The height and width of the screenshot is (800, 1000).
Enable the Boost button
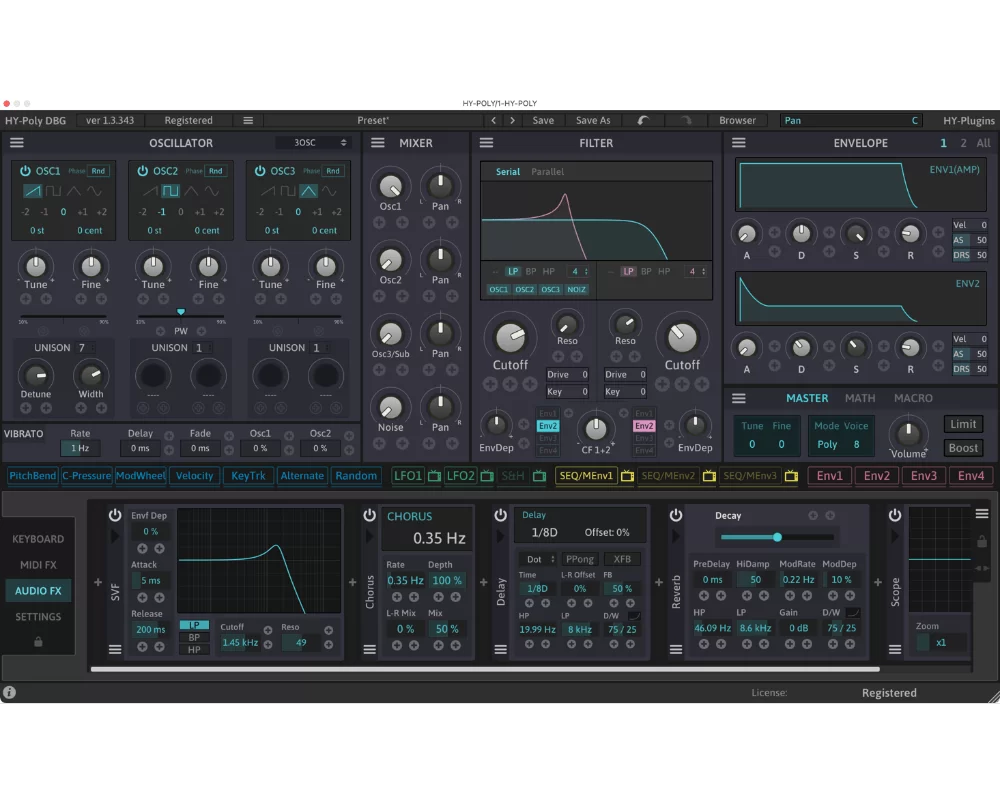pyautogui.click(x=963, y=448)
